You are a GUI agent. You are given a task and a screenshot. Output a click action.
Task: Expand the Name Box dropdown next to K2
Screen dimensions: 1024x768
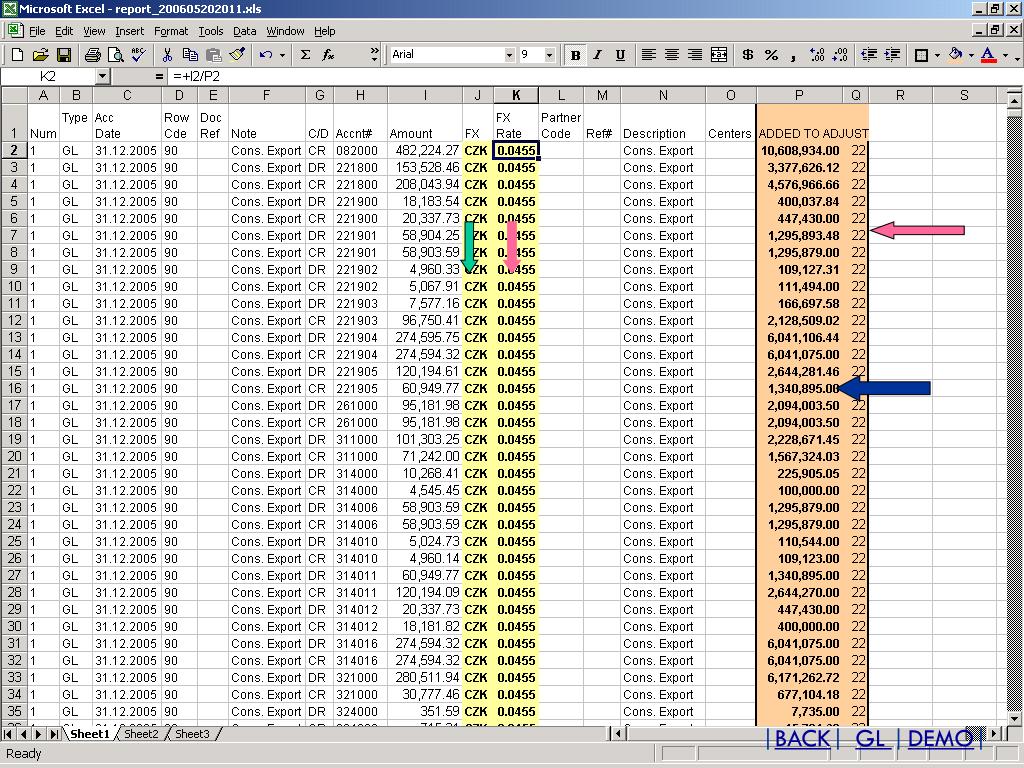point(102,76)
